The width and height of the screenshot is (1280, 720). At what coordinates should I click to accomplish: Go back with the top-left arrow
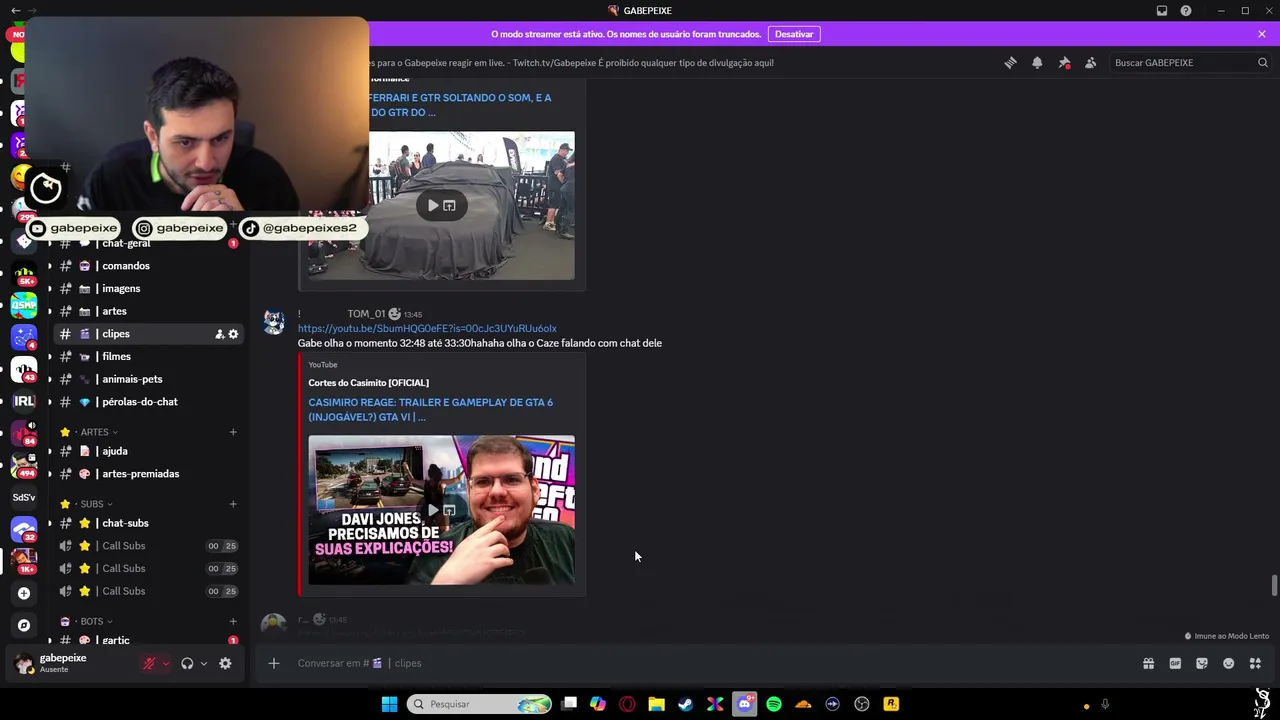tap(15, 10)
